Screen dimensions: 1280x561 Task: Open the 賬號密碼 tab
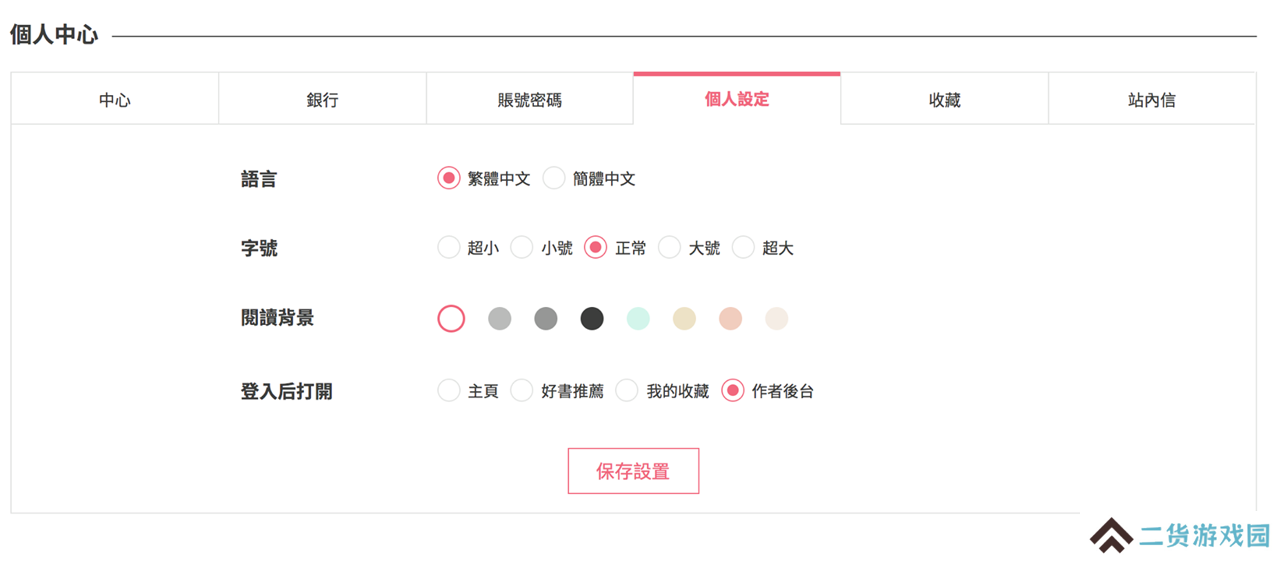tap(530, 100)
